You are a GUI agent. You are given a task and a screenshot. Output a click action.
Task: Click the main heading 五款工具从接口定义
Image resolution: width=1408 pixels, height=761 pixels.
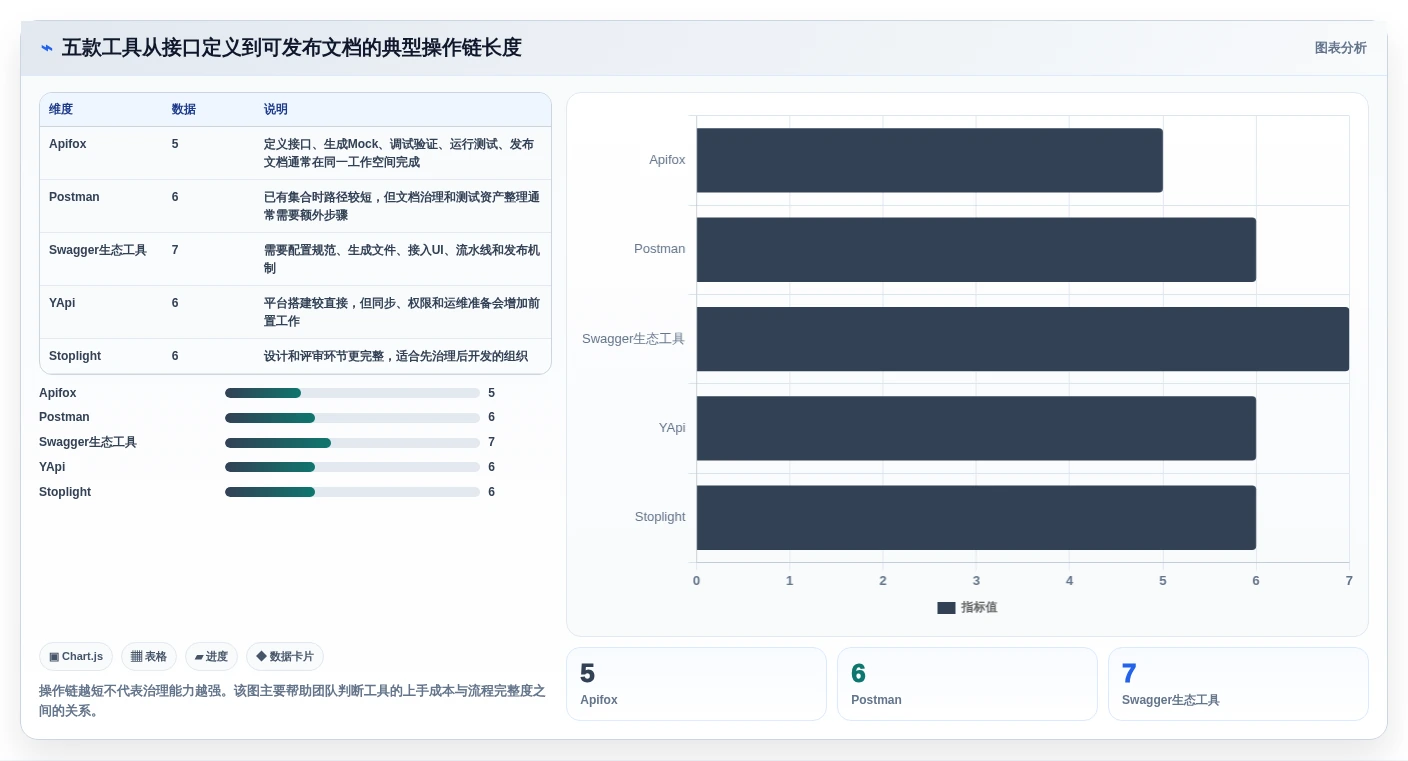coord(292,48)
